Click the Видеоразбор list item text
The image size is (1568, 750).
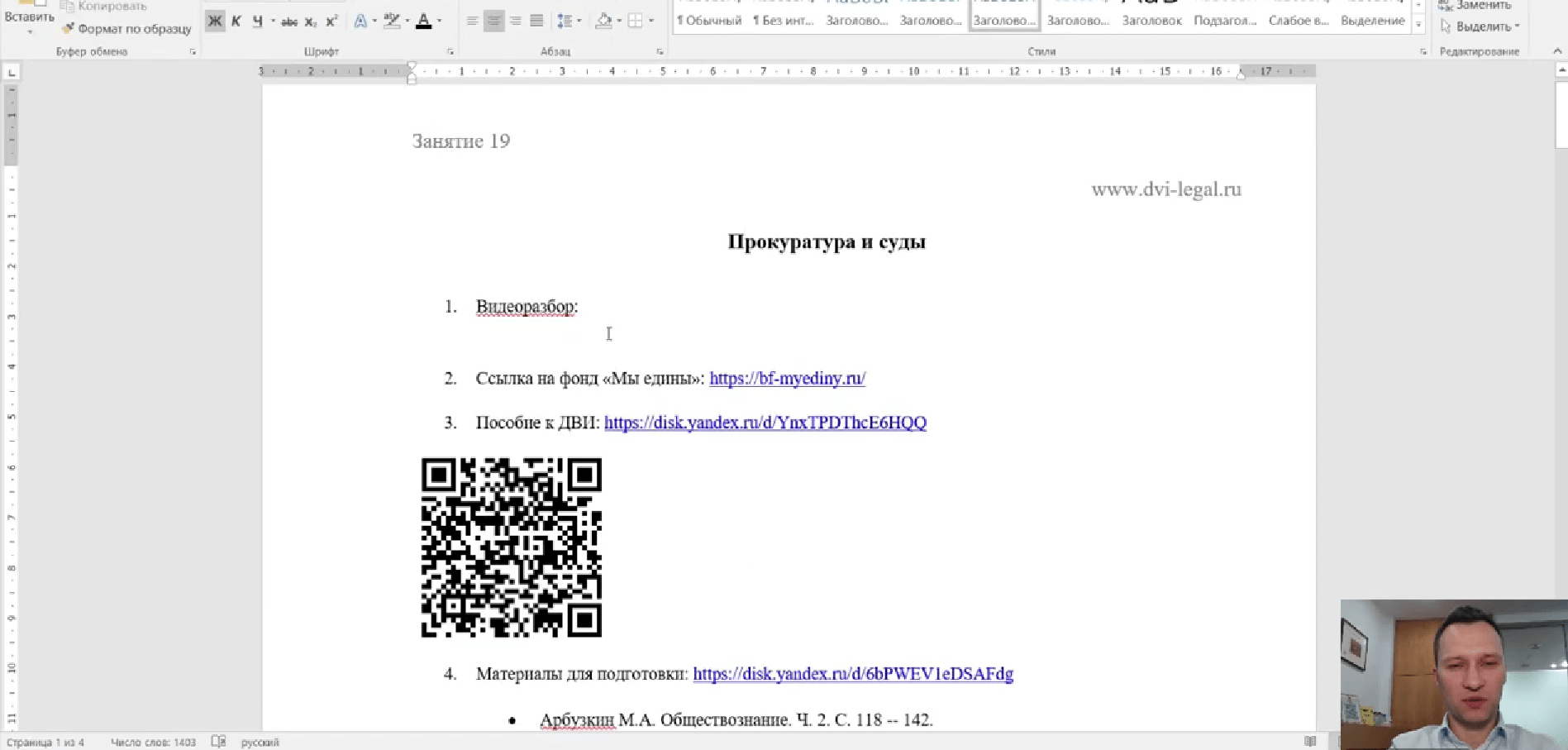[x=527, y=307]
